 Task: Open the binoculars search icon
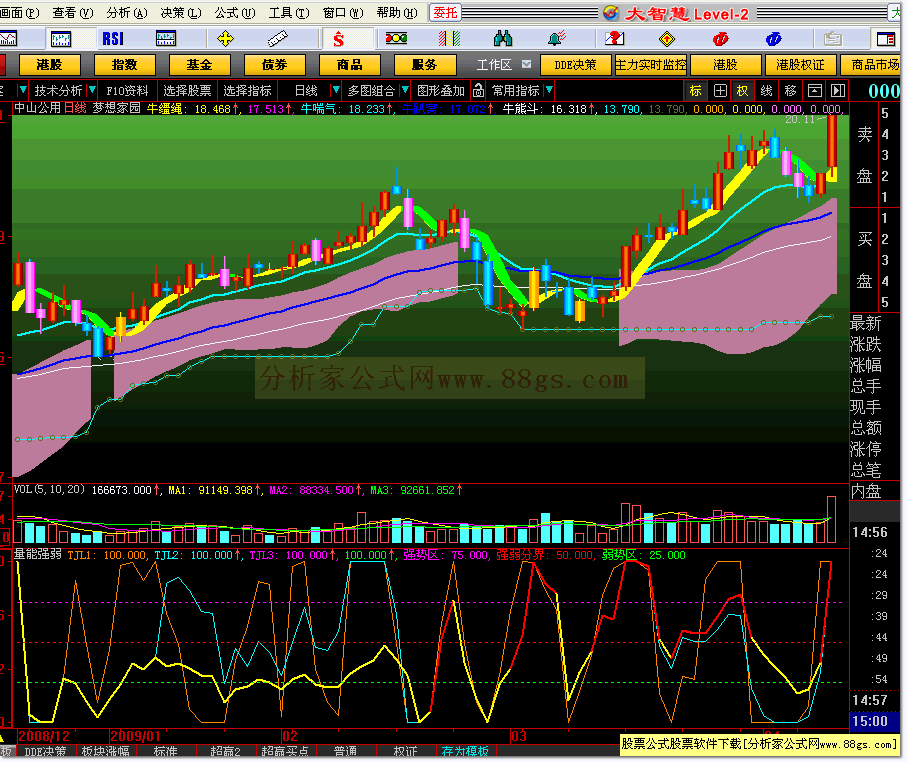tap(503, 38)
